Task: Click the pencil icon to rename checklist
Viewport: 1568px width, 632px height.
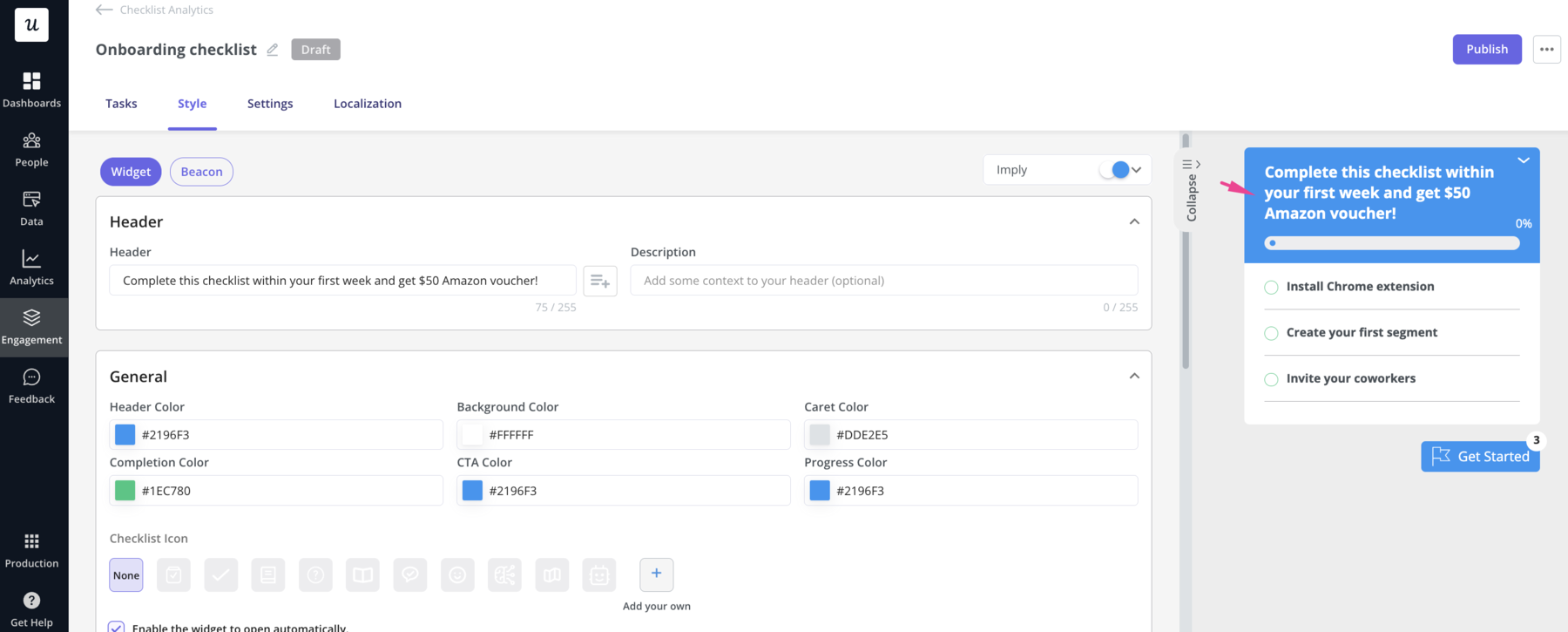Action: (x=273, y=50)
